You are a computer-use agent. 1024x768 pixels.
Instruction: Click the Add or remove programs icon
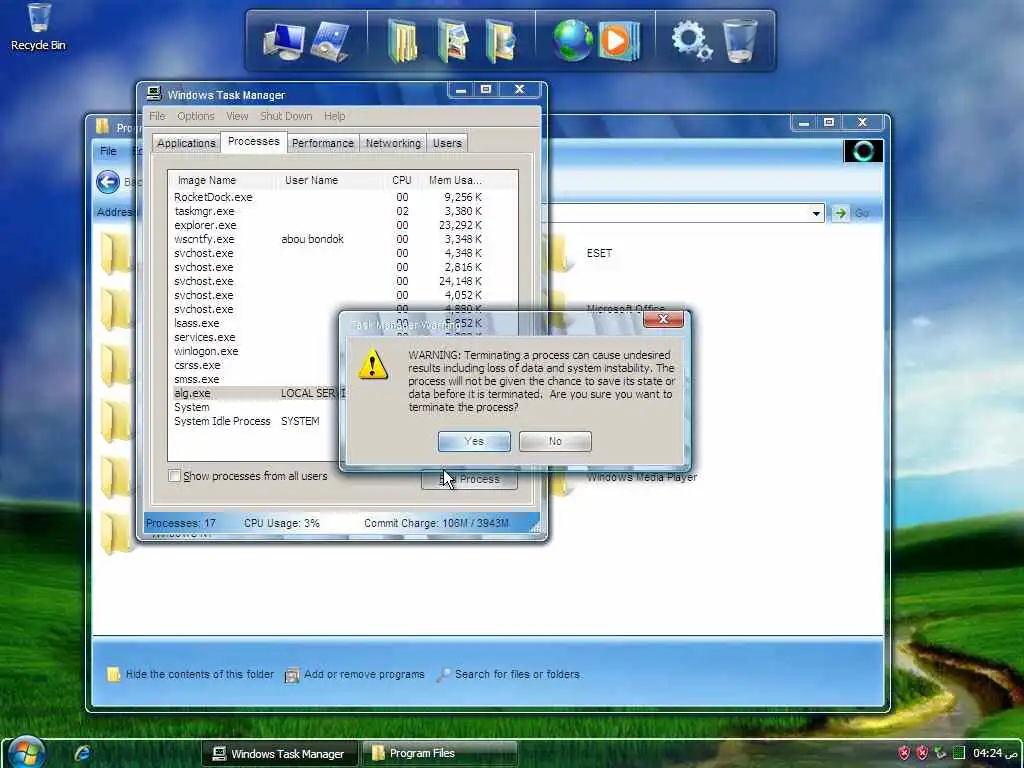pyautogui.click(x=292, y=675)
